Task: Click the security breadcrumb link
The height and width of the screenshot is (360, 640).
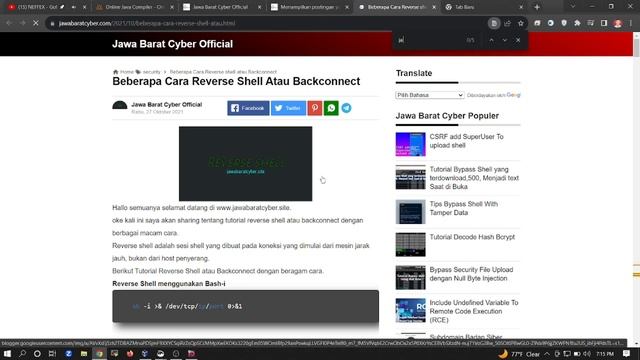Action: click(151, 72)
